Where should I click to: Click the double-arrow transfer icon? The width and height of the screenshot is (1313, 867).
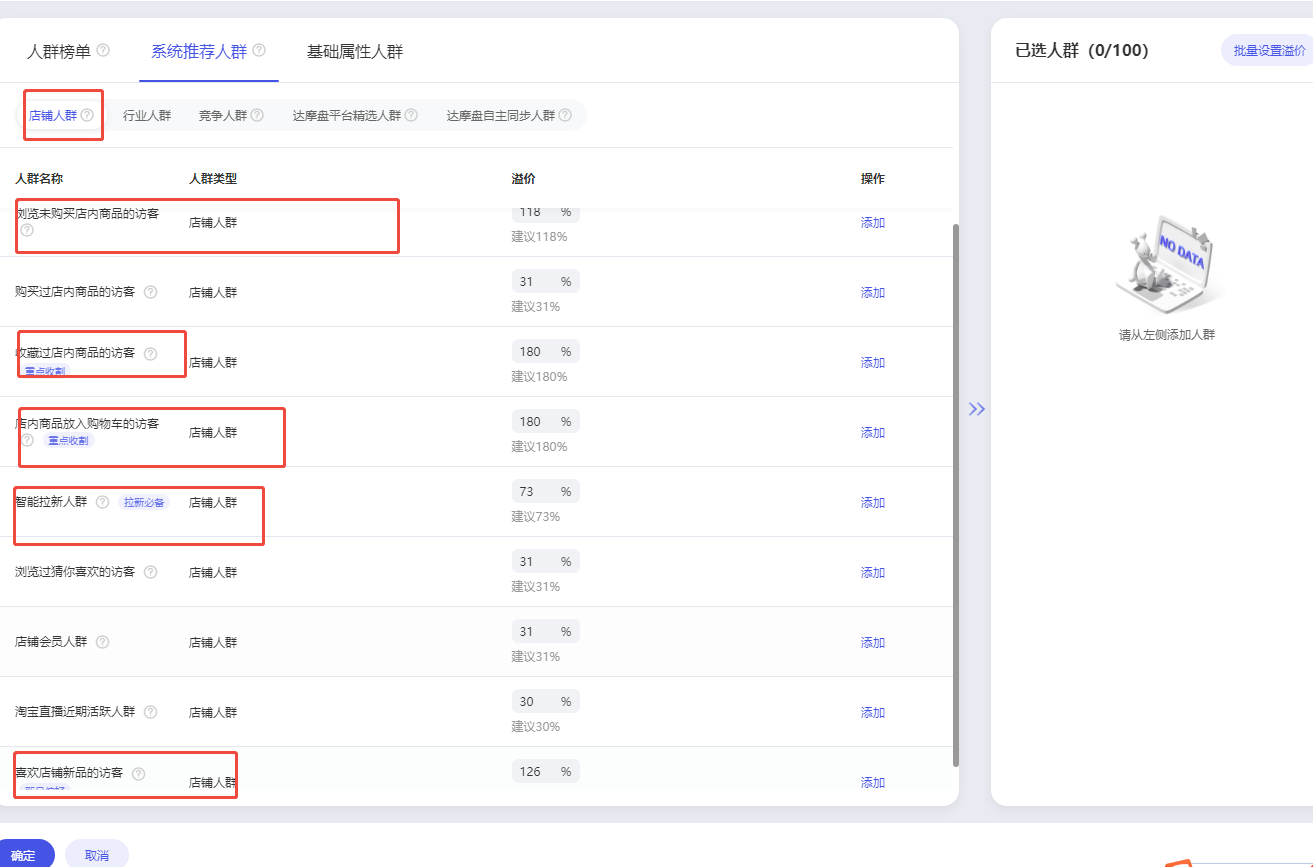(976, 409)
